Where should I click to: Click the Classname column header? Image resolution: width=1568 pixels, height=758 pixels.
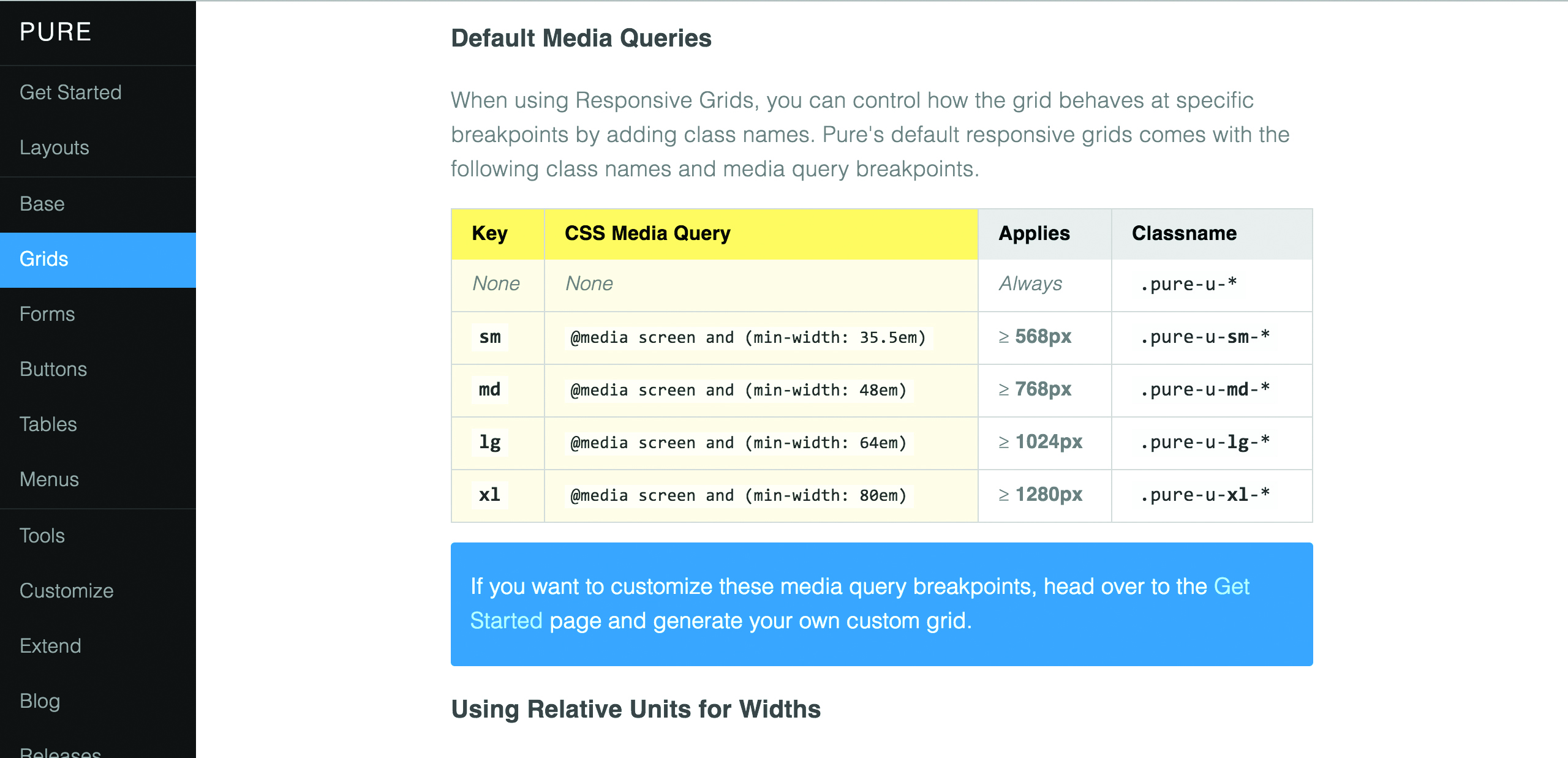click(x=1184, y=233)
